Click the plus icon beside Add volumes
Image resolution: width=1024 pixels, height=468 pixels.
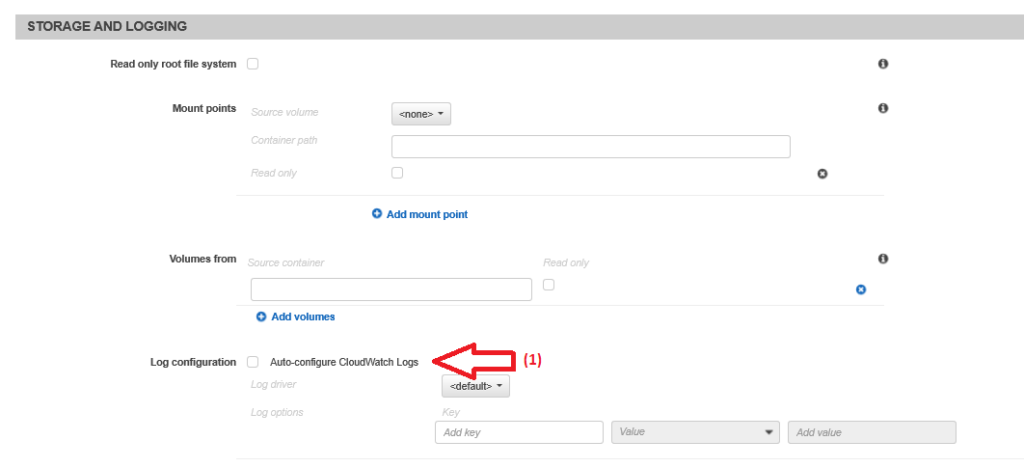261,317
